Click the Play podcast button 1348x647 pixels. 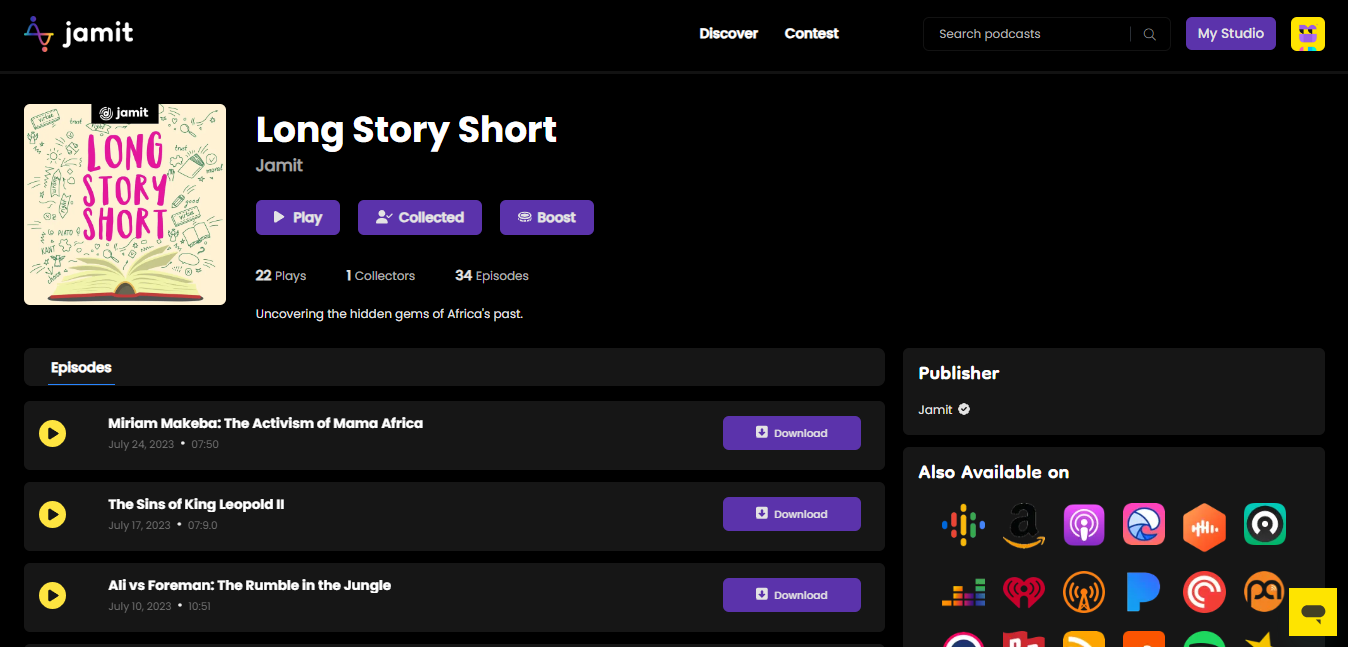[x=297, y=217]
